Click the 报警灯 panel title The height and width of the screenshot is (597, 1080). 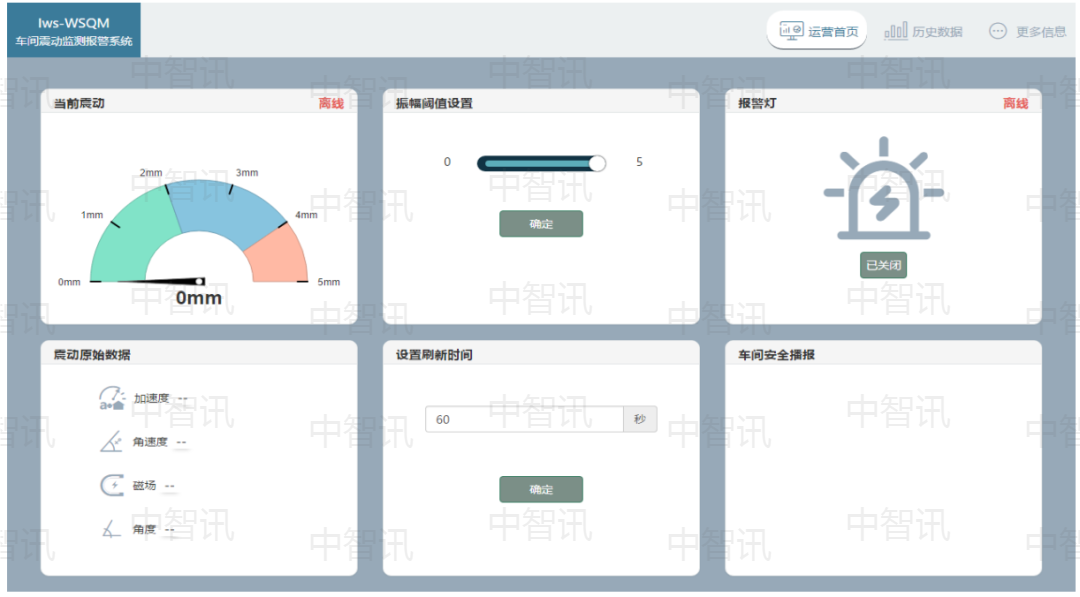pos(757,103)
